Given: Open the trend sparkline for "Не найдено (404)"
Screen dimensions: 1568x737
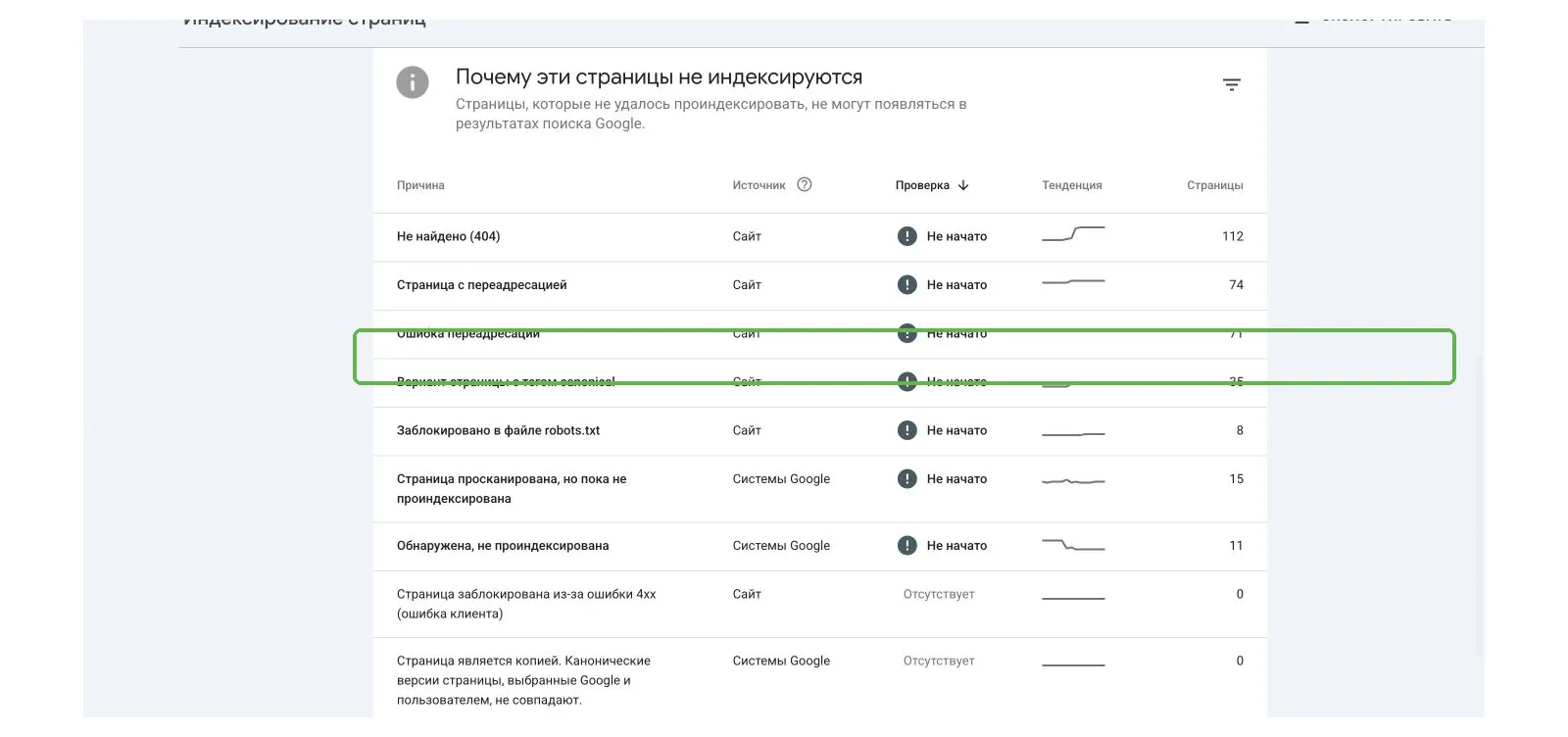Looking at the screenshot, I should tap(1073, 233).
